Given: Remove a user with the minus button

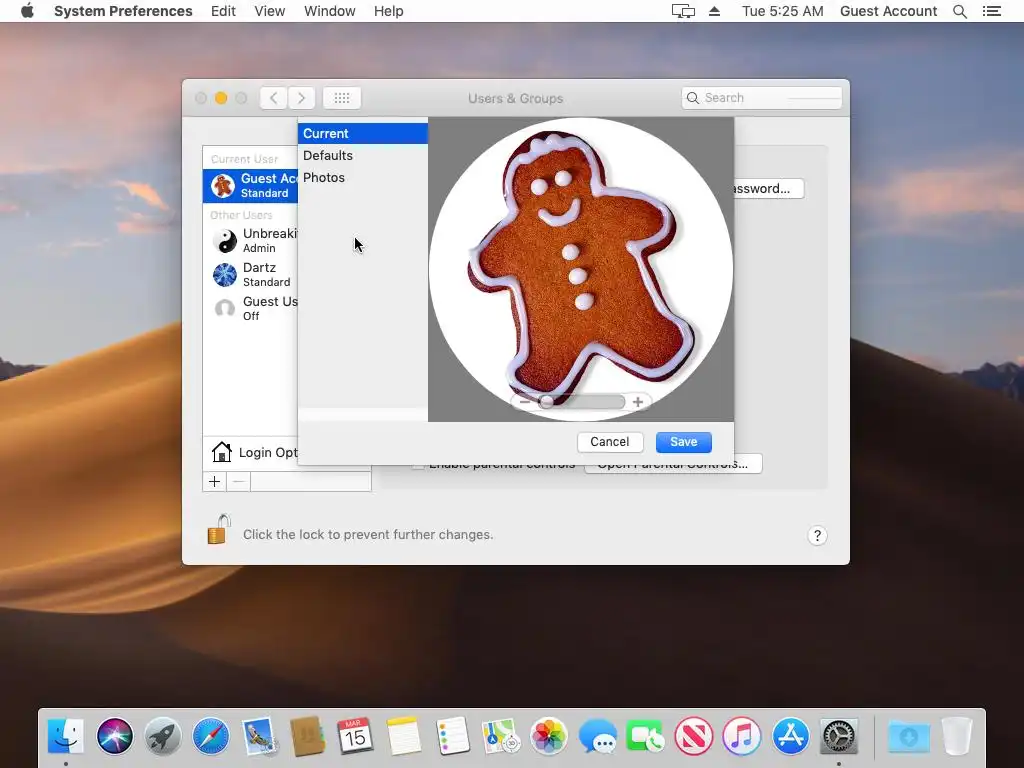Looking at the screenshot, I should pyautogui.click(x=238, y=481).
